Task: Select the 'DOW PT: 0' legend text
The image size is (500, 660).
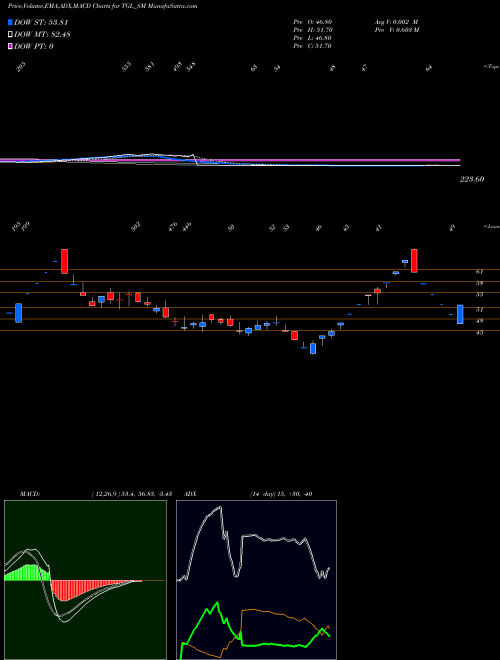Action: pos(34,46)
